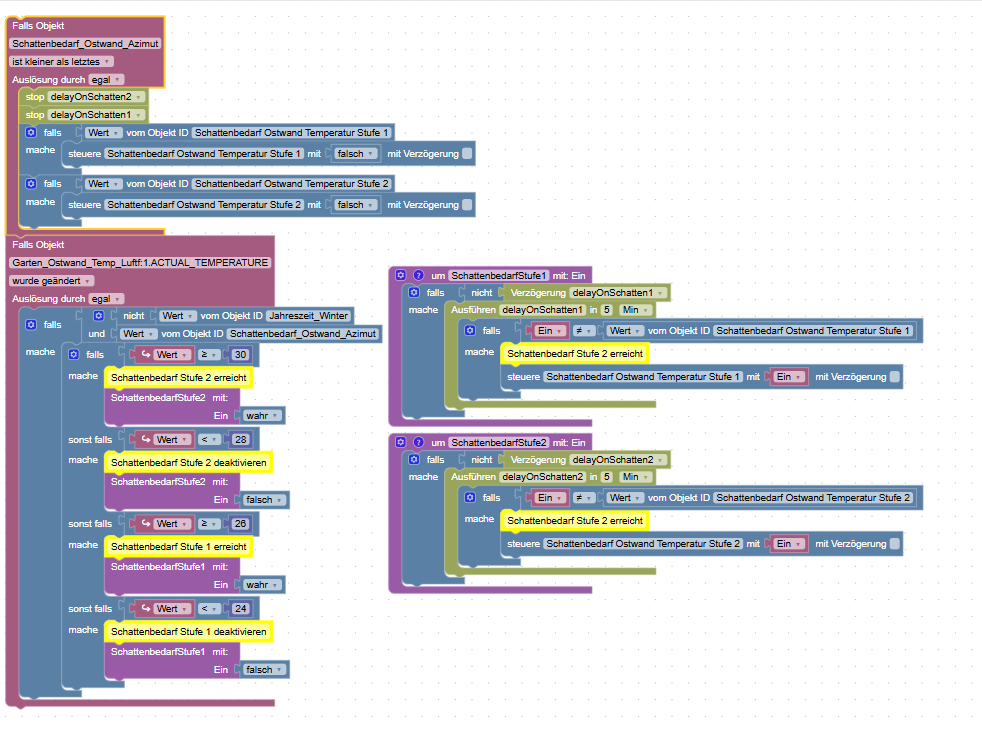Open the 'ist kleiner als letztes' dropdown
982x729 pixels.
(61, 61)
